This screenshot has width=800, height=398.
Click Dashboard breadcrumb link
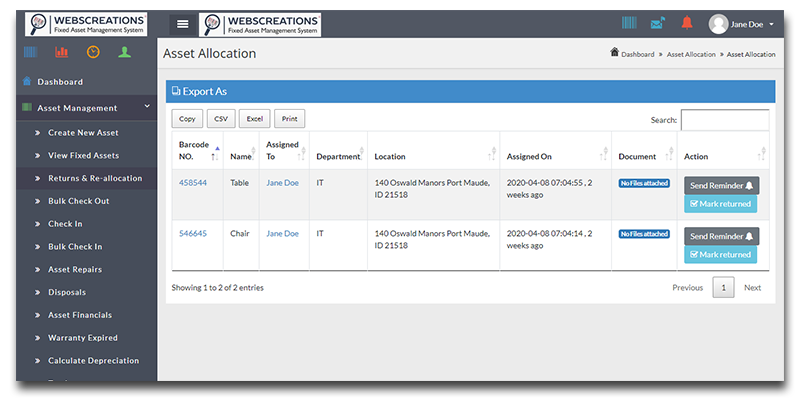[638, 54]
